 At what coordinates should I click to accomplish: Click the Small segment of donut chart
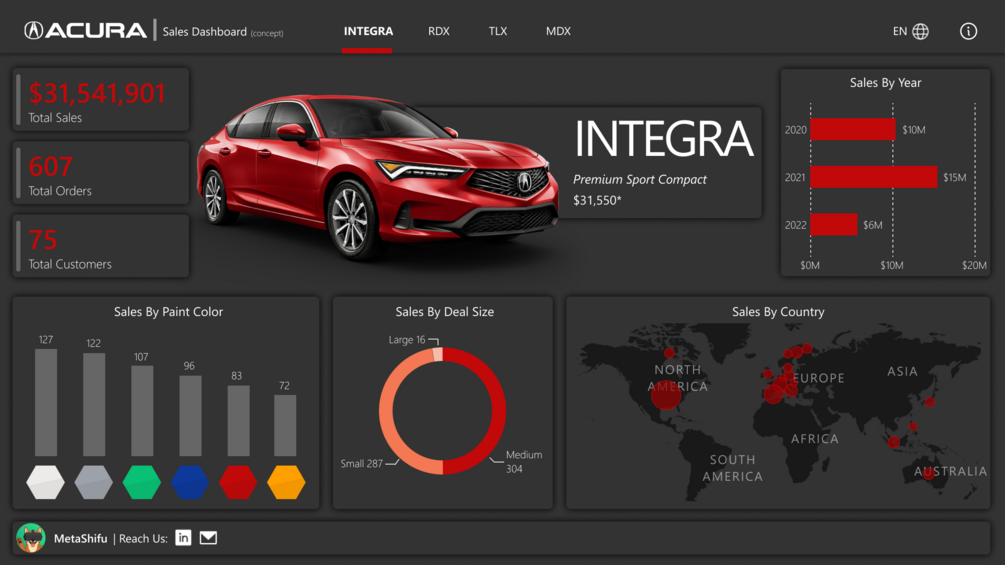[x=386, y=413]
